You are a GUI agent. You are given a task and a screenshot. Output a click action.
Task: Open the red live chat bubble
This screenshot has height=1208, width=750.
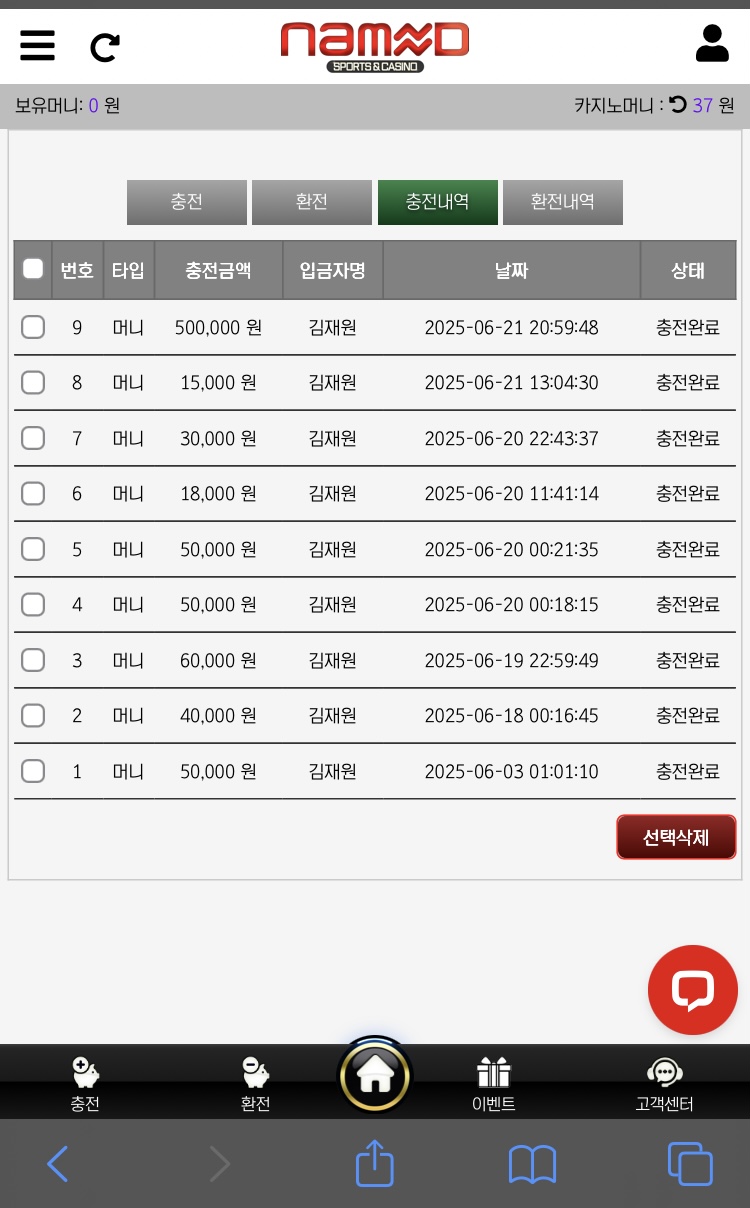click(x=692, y=990)
